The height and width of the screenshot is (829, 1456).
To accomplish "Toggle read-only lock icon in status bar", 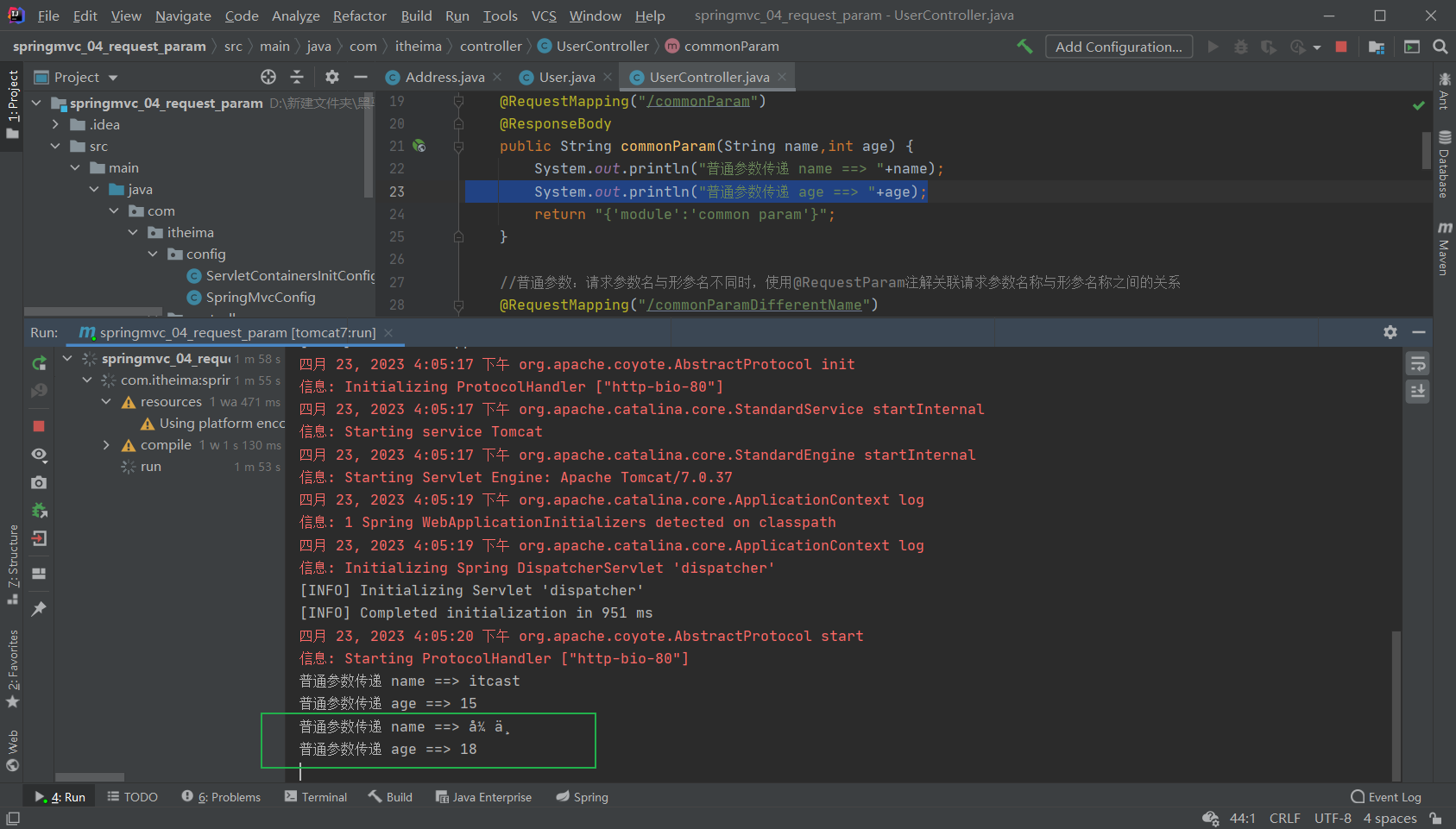I will click(1435, 819).
